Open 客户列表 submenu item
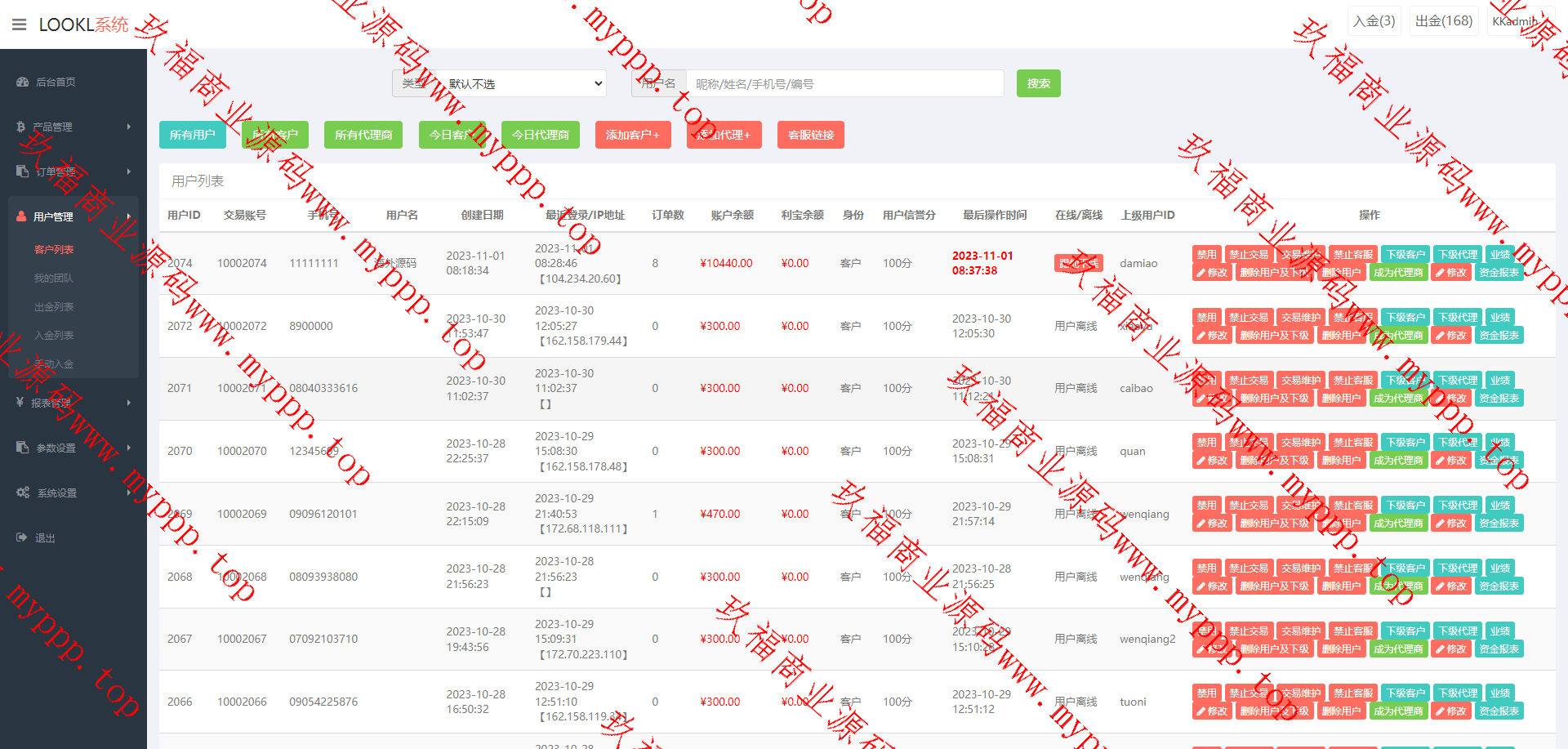This screenshot has width=1568, height=749. [x=54, y=250]
